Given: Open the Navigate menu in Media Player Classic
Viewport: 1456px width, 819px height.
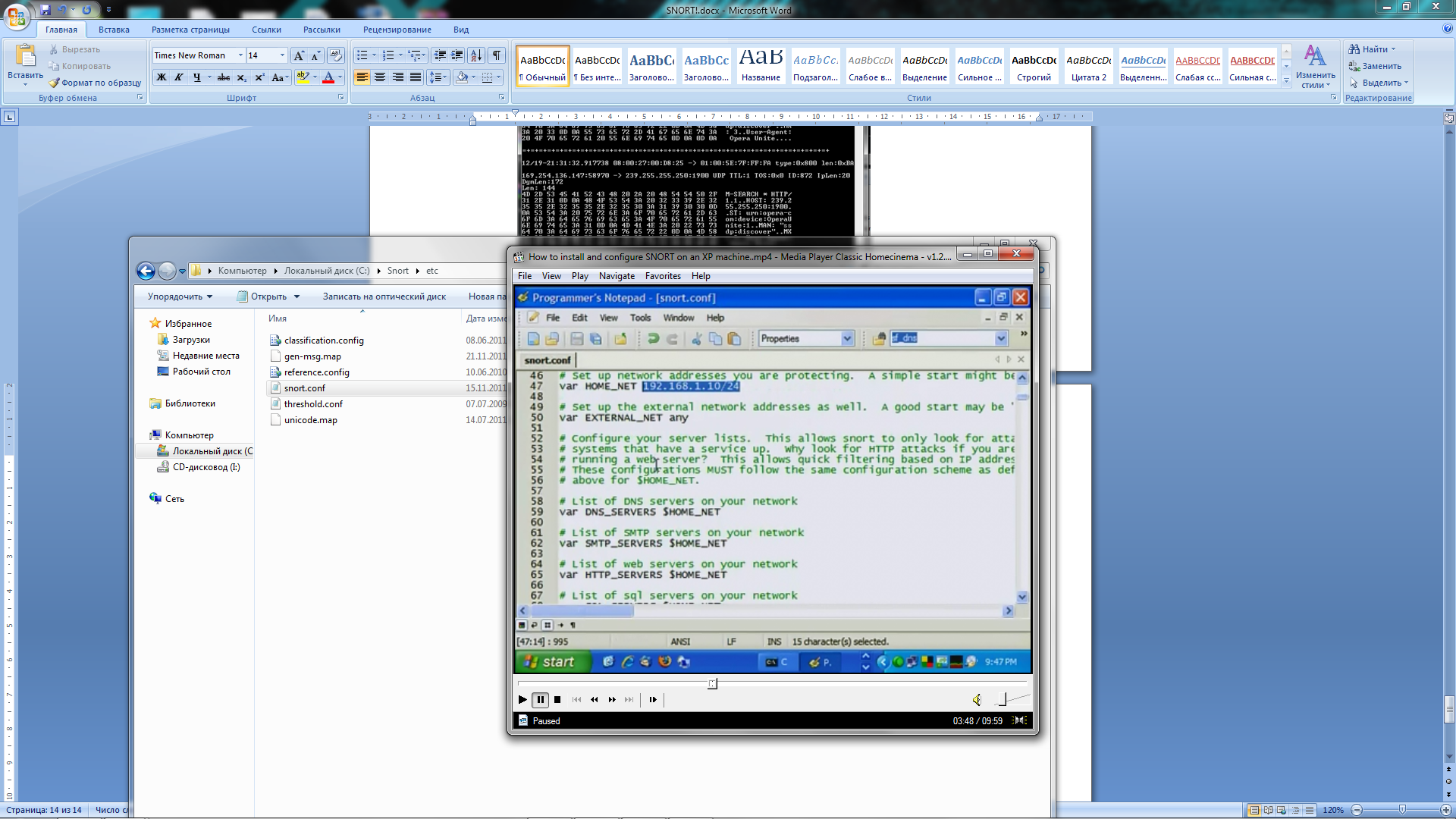Looking at the screenshot, I should [617, 276].
